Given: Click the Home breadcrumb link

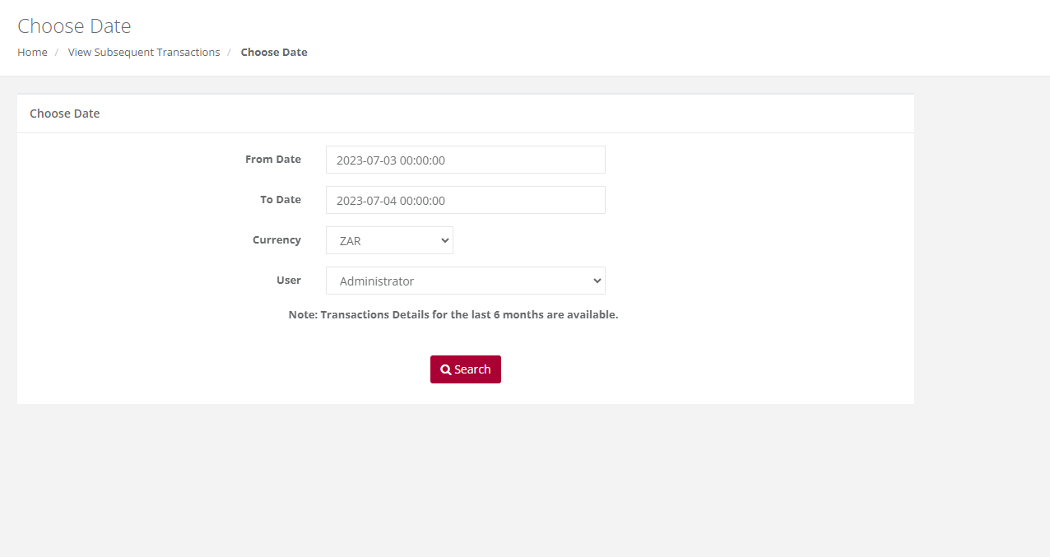Looking at the screenshot, I should (x=32, y=52).
